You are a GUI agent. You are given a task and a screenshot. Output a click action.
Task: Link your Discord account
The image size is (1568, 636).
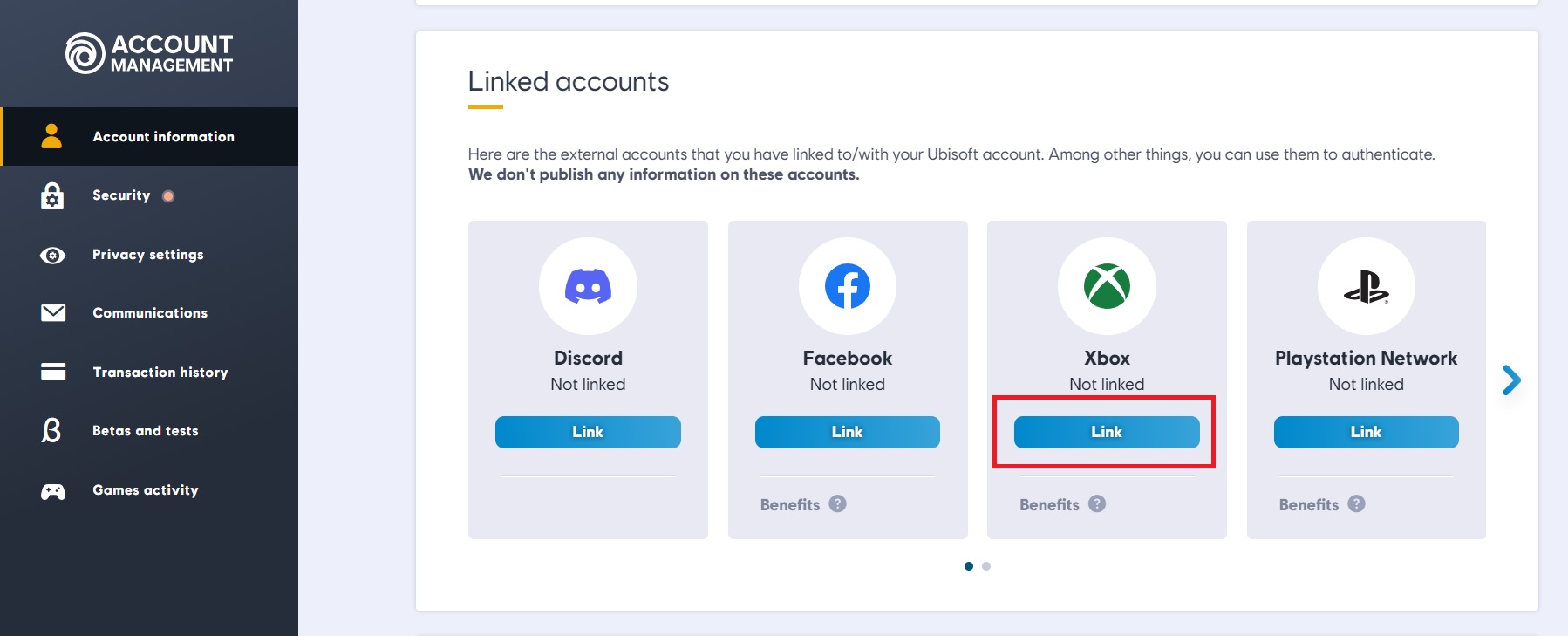click(588, 432)
